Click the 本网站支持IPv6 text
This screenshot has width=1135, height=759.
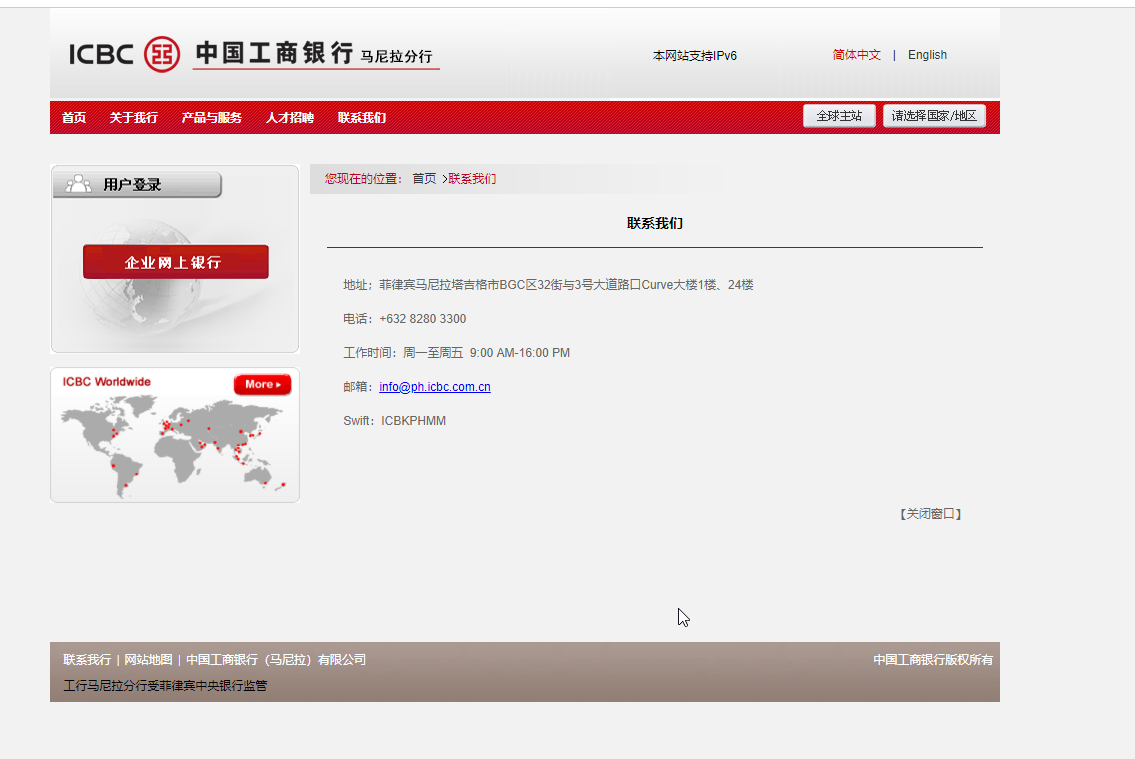(695, 56)
